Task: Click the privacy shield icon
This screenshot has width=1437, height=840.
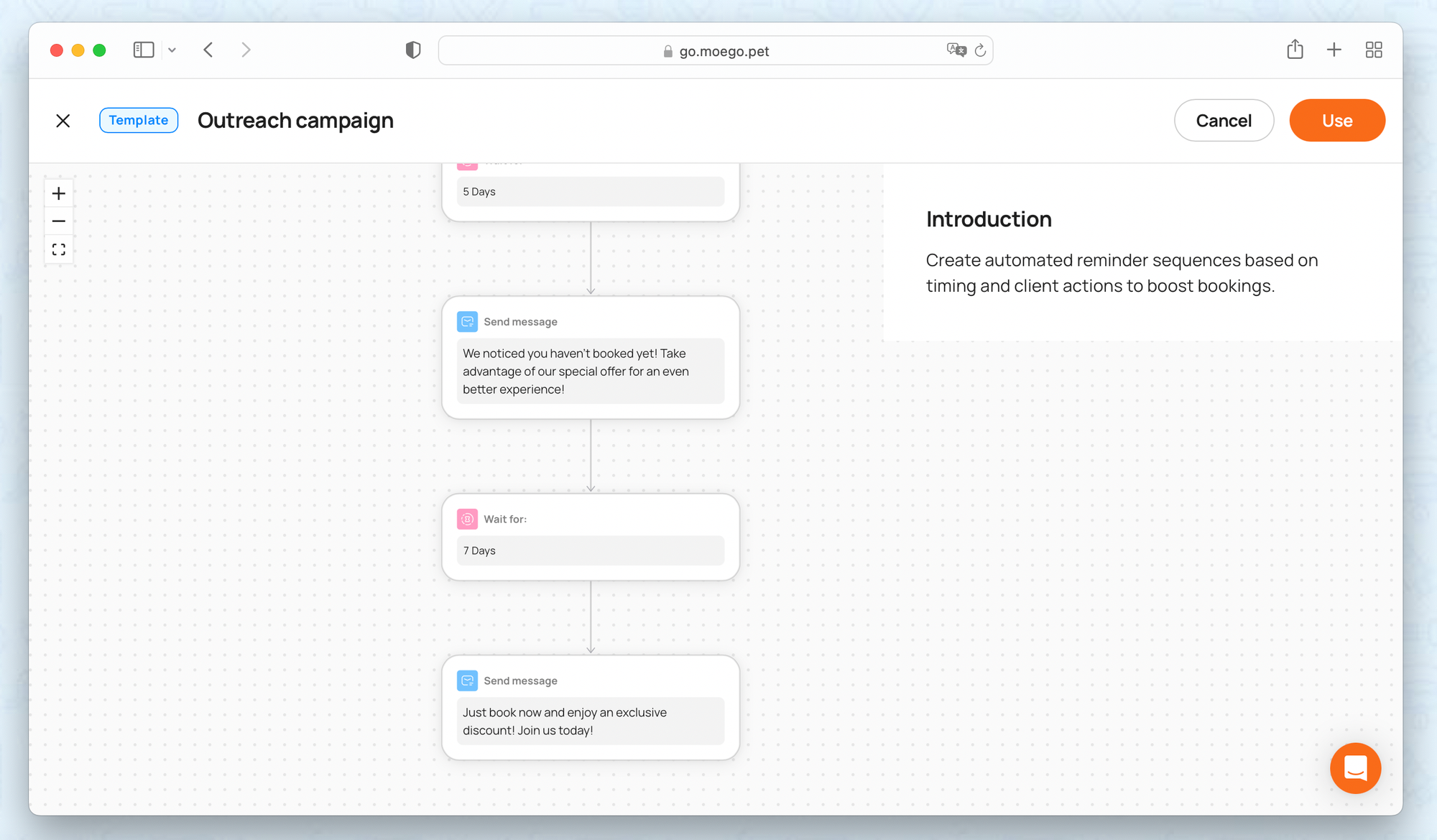Action: pyautogui.click(x=413, y=50)
